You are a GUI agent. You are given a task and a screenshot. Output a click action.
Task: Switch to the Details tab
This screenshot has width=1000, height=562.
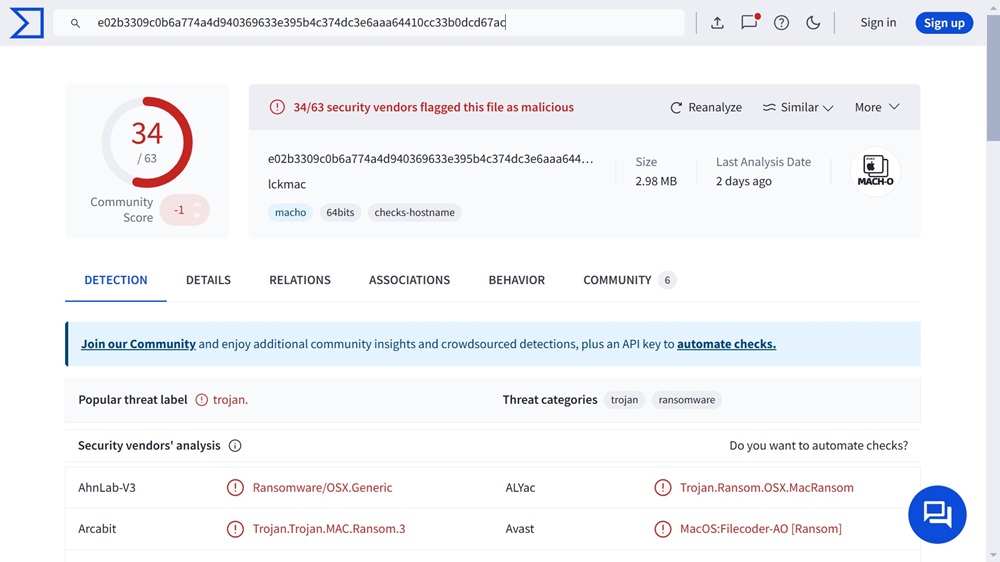coord(209,280)
